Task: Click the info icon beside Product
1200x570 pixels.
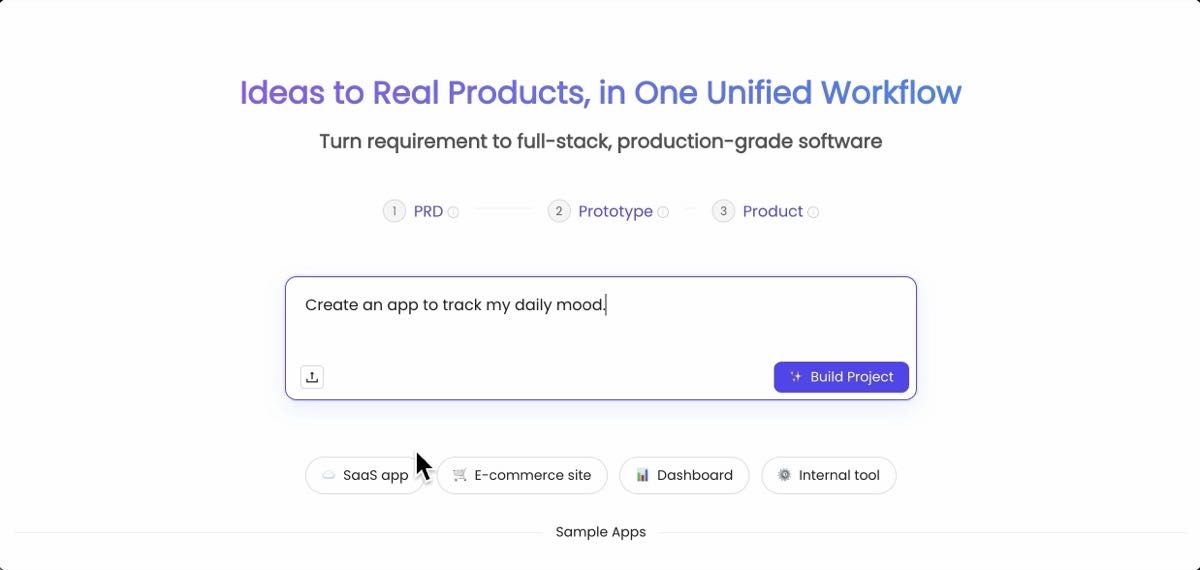Action: coord(813,212)
